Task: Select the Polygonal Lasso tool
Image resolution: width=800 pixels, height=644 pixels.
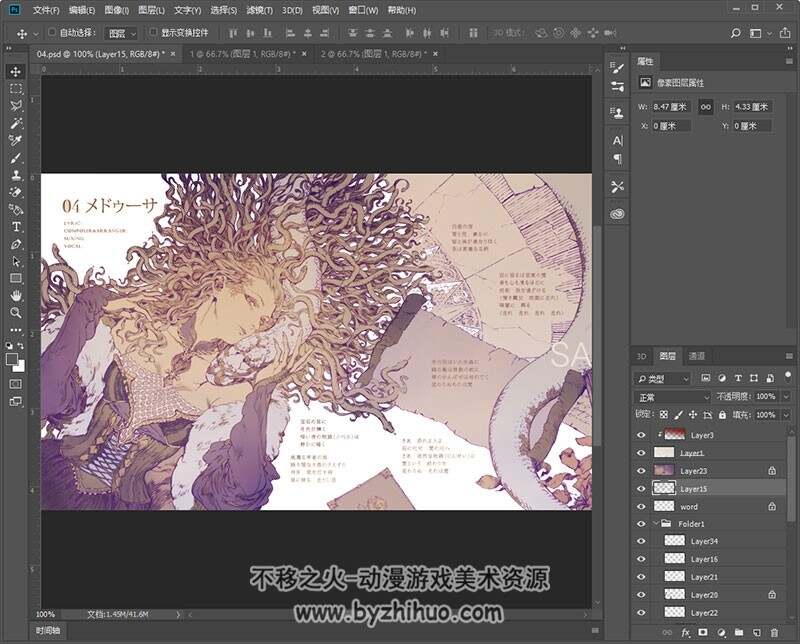Action: [x=16, y=106]
